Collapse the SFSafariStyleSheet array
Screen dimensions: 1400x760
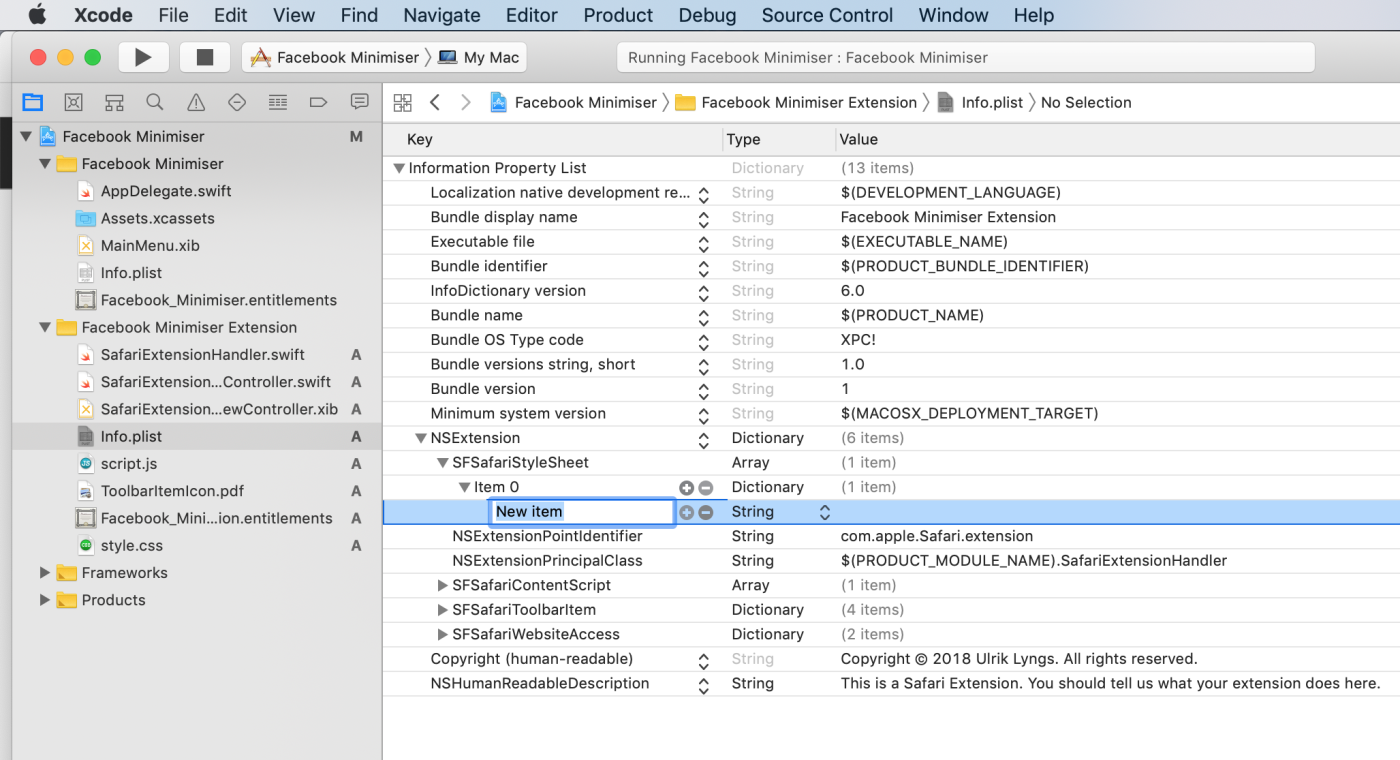click(x=442, y=463)
